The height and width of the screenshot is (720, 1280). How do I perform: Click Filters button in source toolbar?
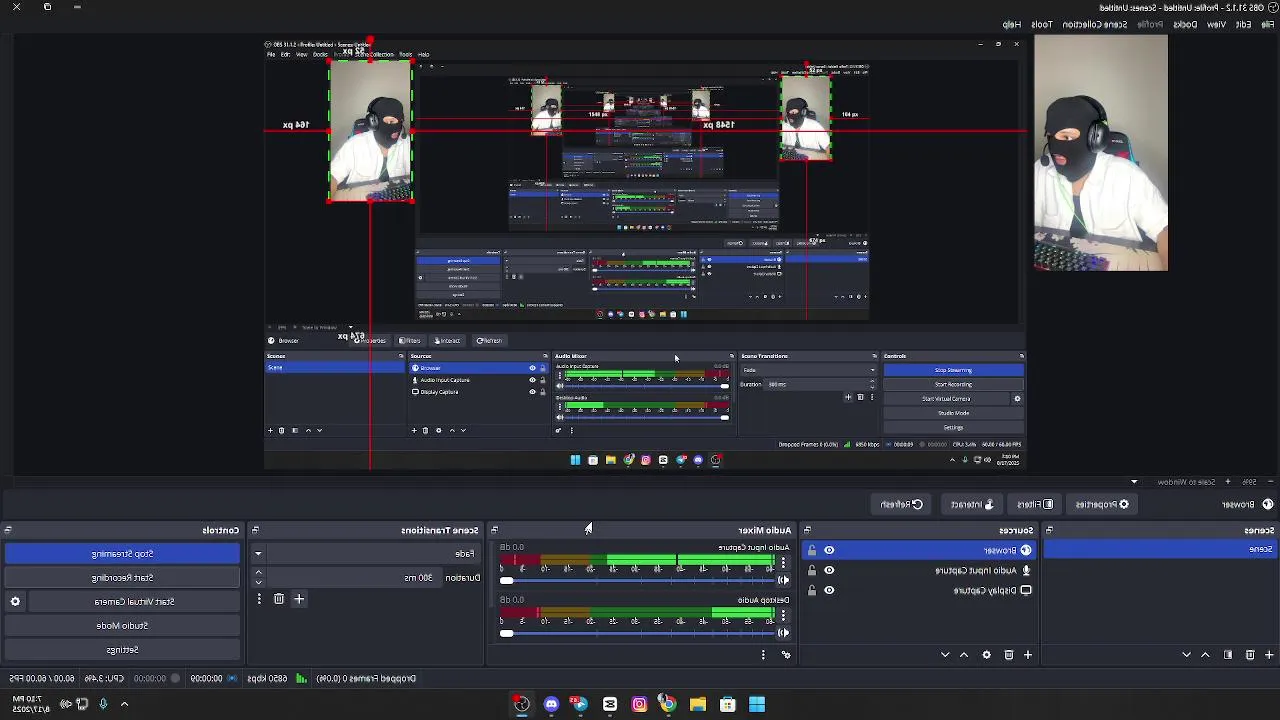(1035, 505)
